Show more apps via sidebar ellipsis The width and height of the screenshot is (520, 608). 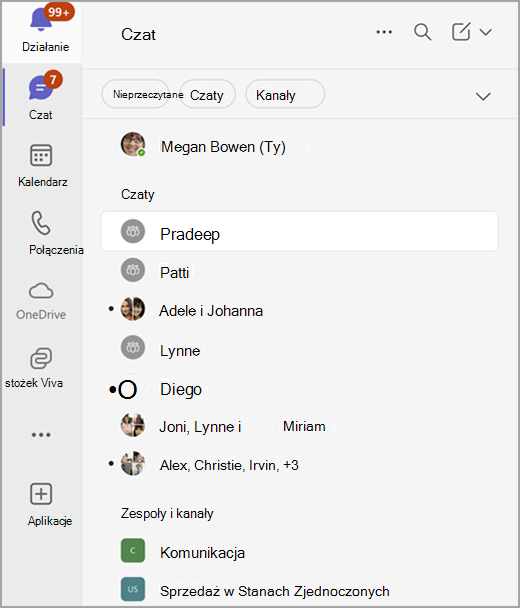coord(41,435)
